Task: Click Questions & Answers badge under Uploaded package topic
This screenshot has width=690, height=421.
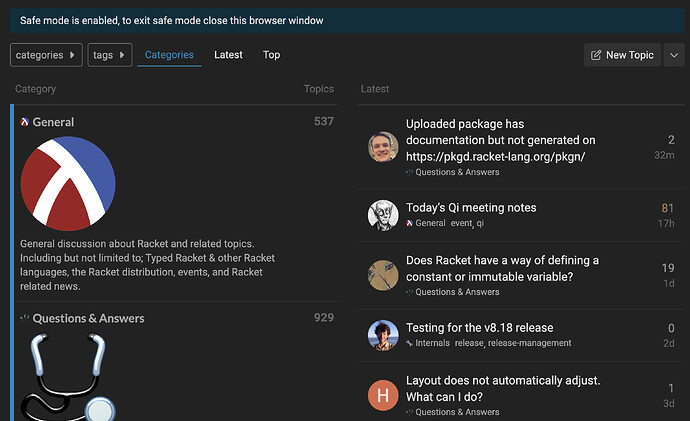Action: coord(452,172)
